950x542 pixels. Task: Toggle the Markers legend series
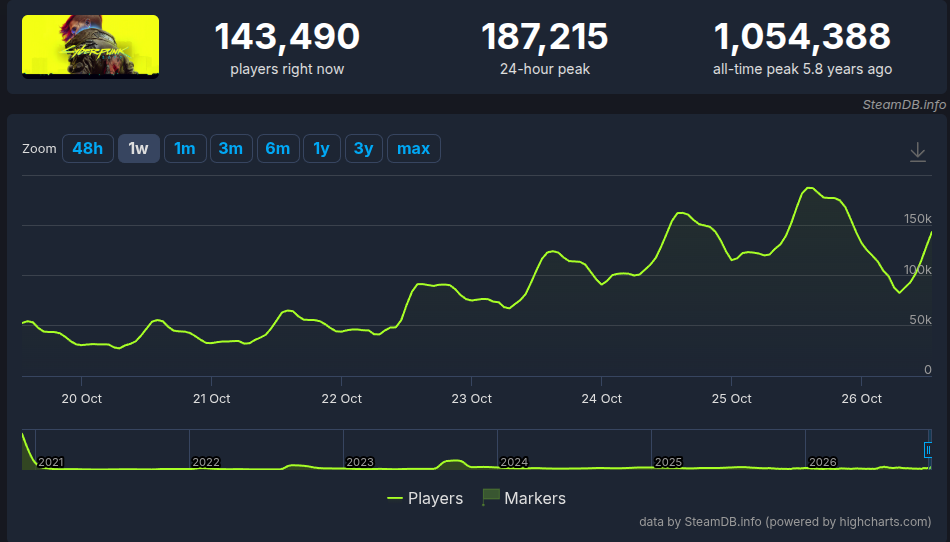[524, 498]
